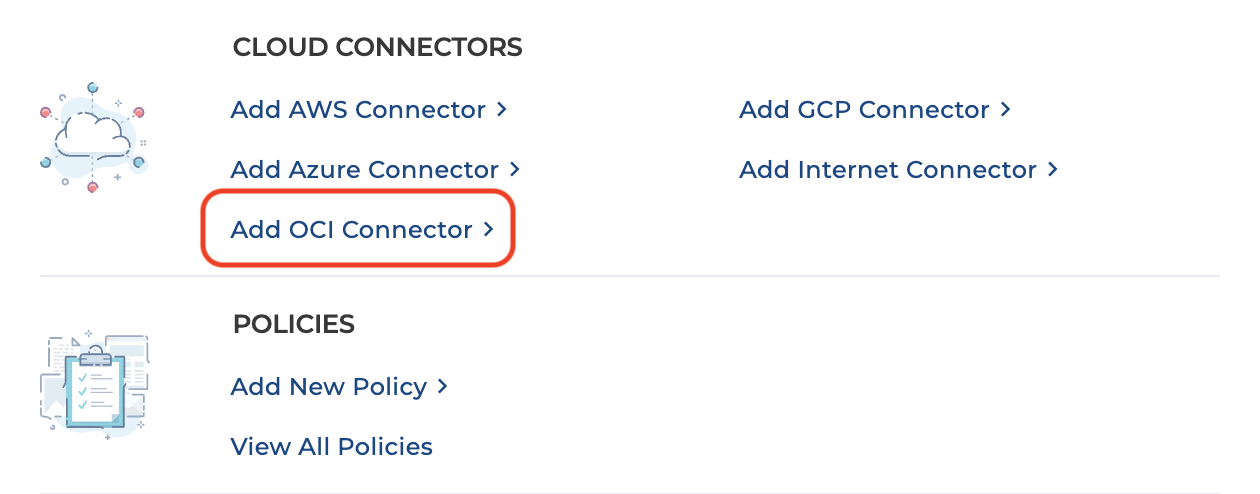Image resolution: width=1260 pixels, height=494 pixels.
Task: Click the chevron beside Add AWS Connector
Action: pyautogui.click(x=502, y=109)
